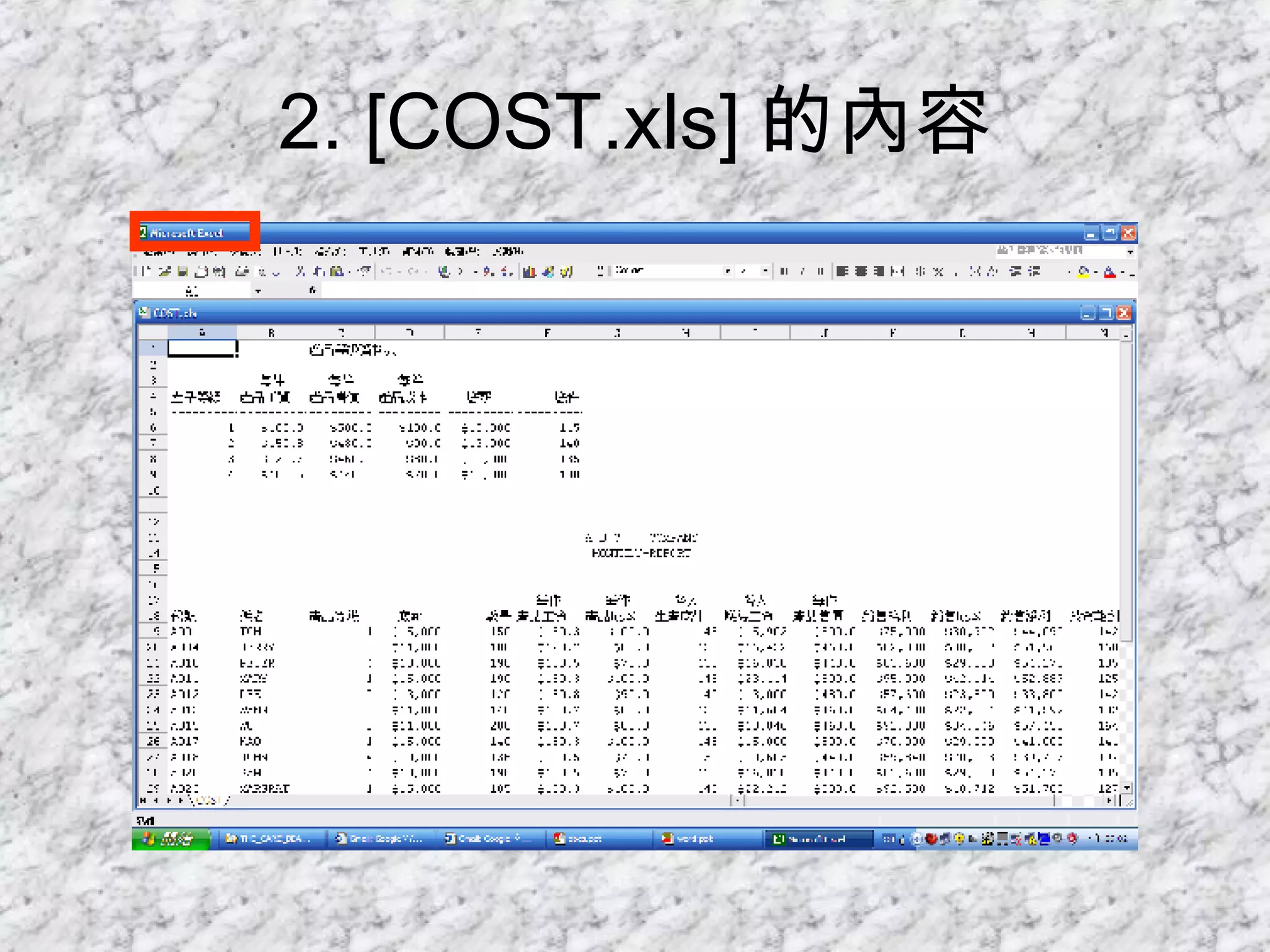The width and height of the screenshot is (1270, 952).
Task: Click the AutoSum sigma icon
Action: pos(461,271)
